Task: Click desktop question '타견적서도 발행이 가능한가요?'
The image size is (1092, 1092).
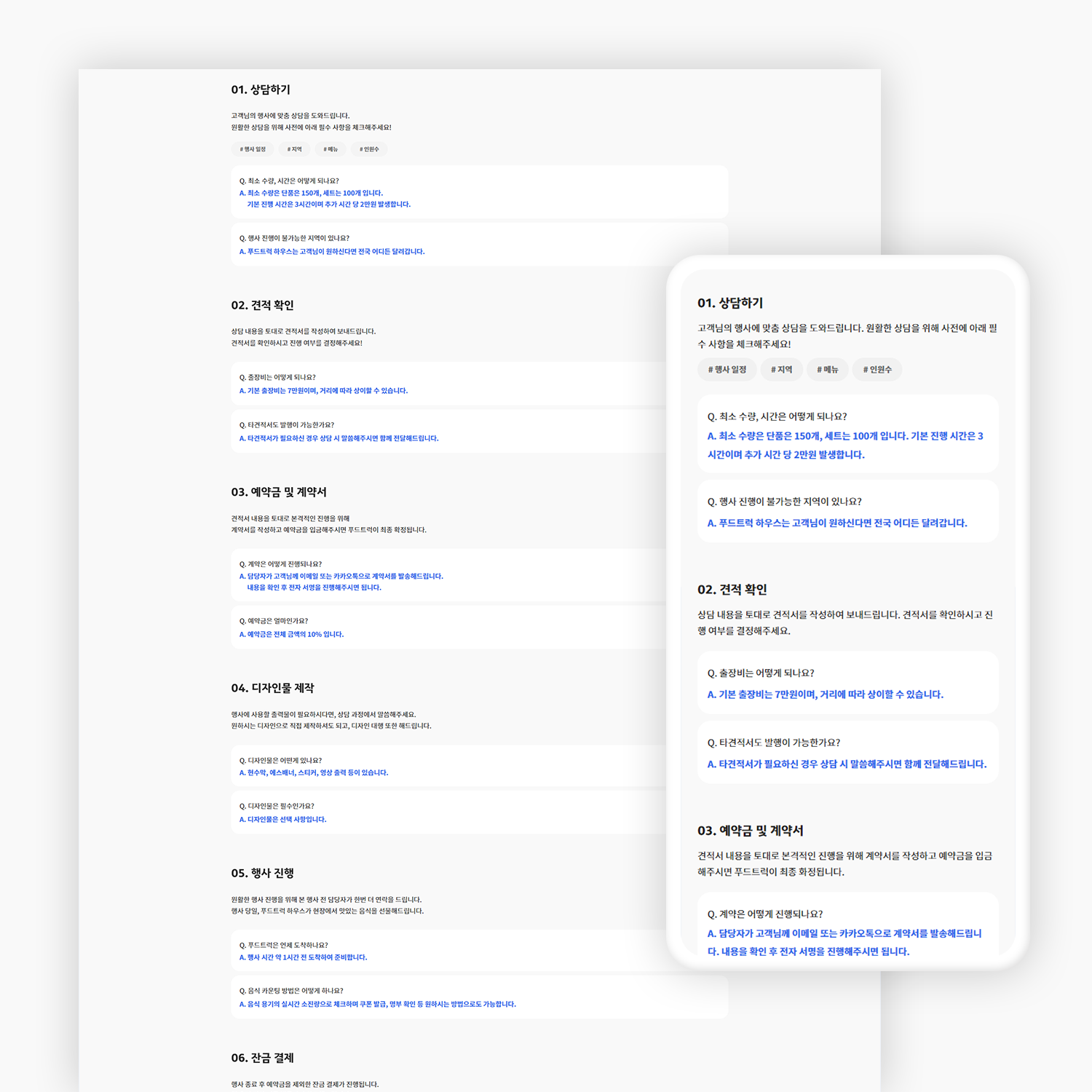Action: tap(287, 424)
